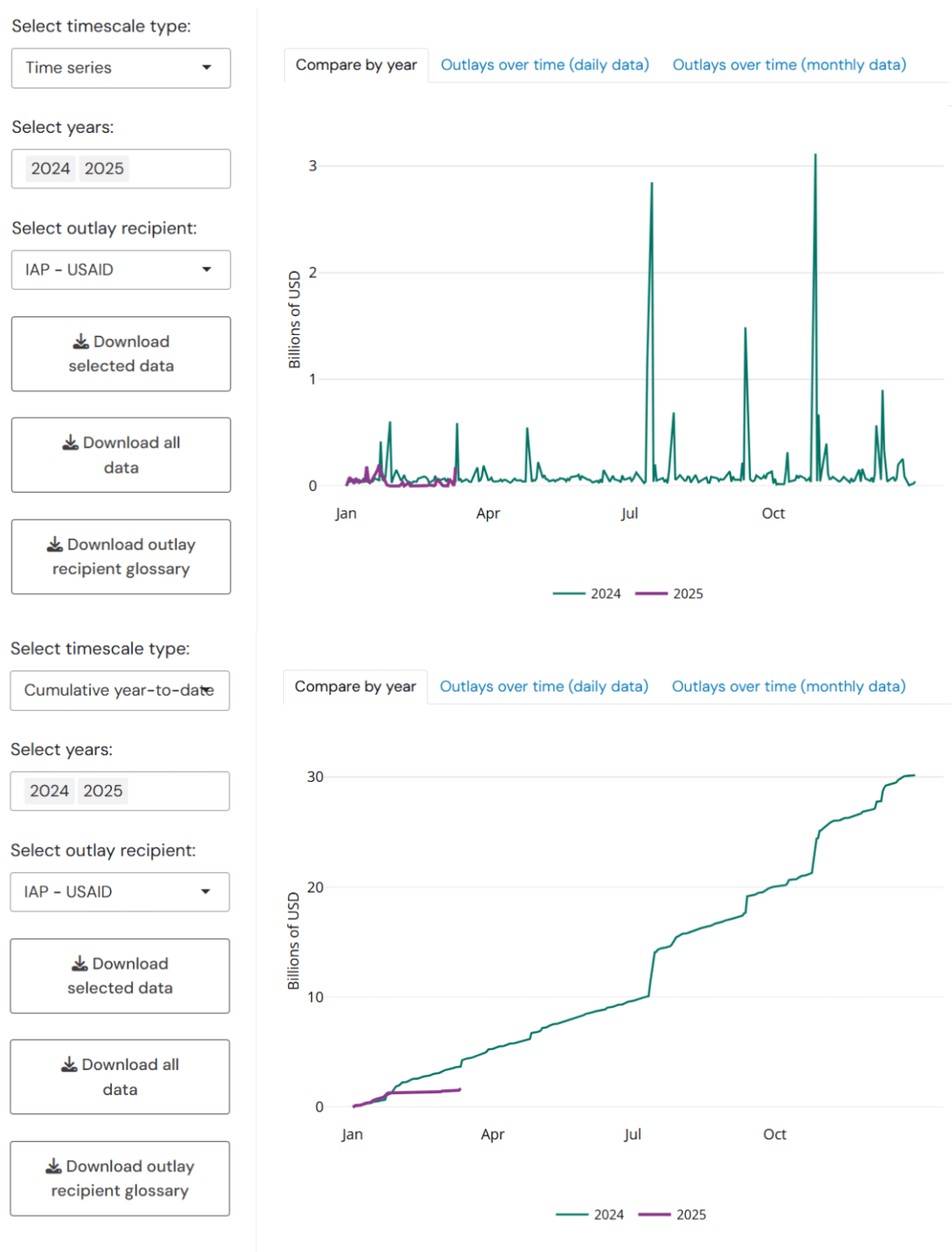Click download icon on time series 'Download selected data'

pos(81,342)
